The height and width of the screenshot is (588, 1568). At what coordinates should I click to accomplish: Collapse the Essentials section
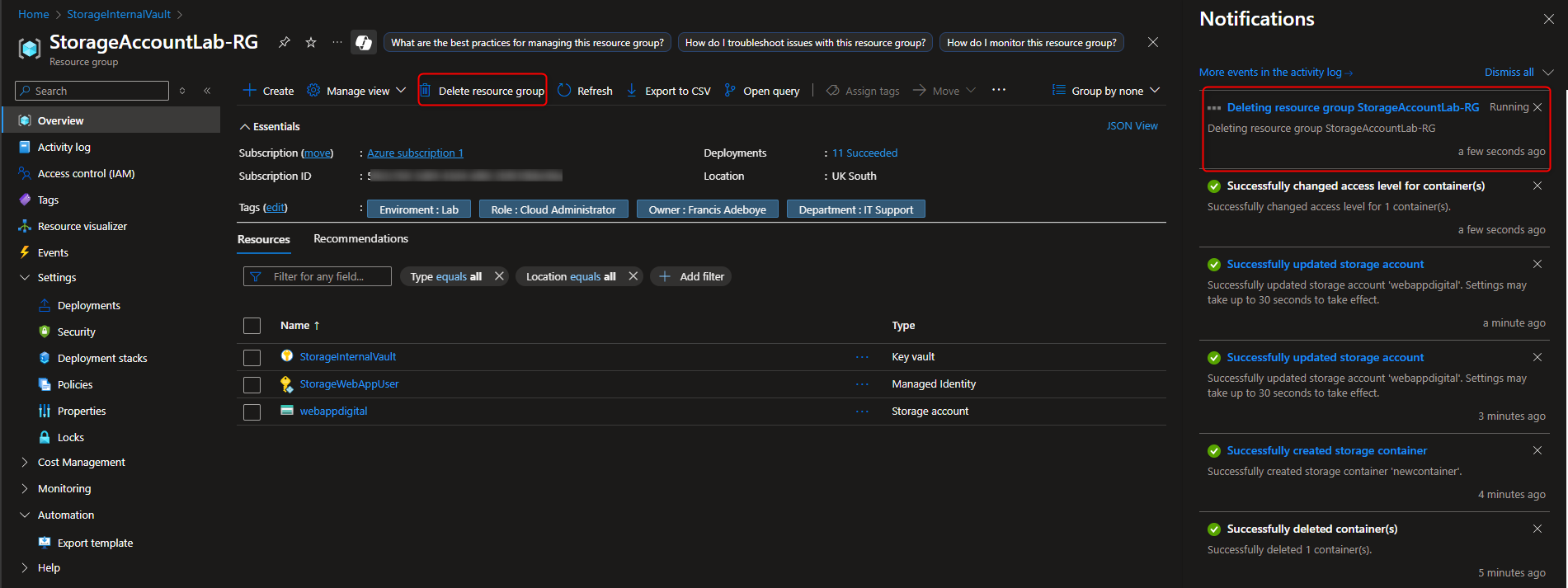[245, 126]
